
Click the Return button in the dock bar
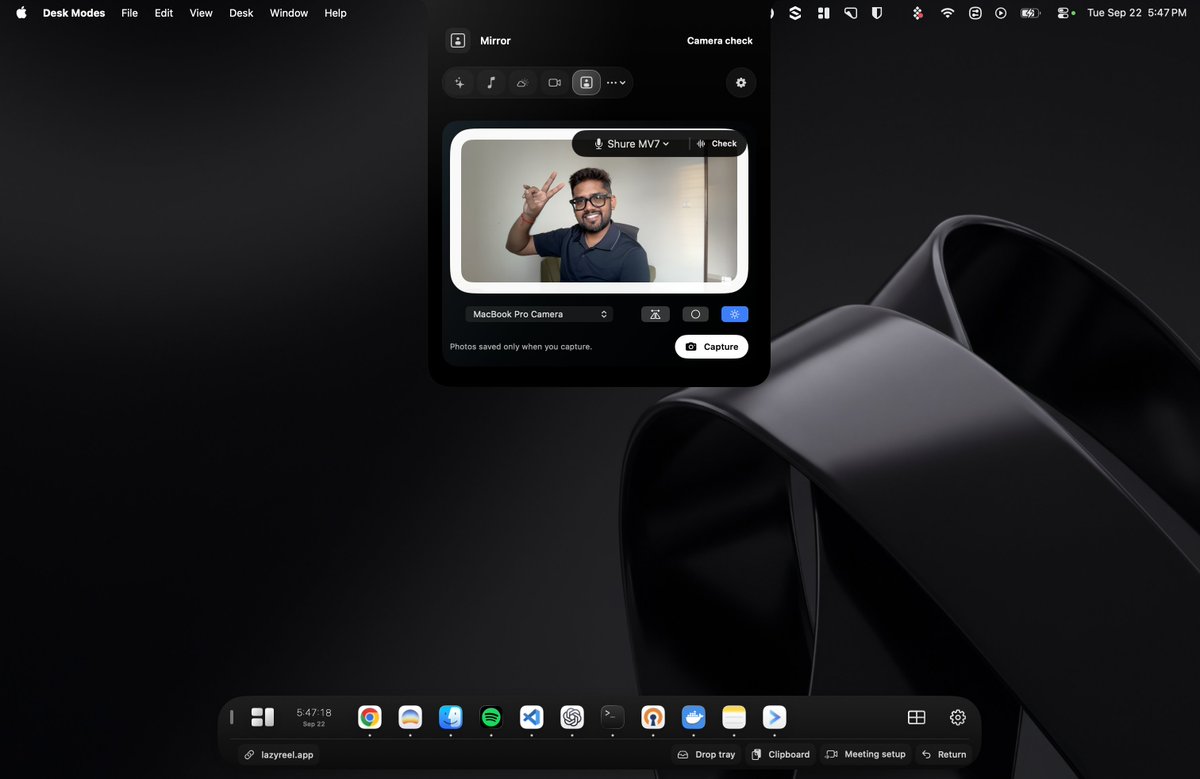coord(944,754)
